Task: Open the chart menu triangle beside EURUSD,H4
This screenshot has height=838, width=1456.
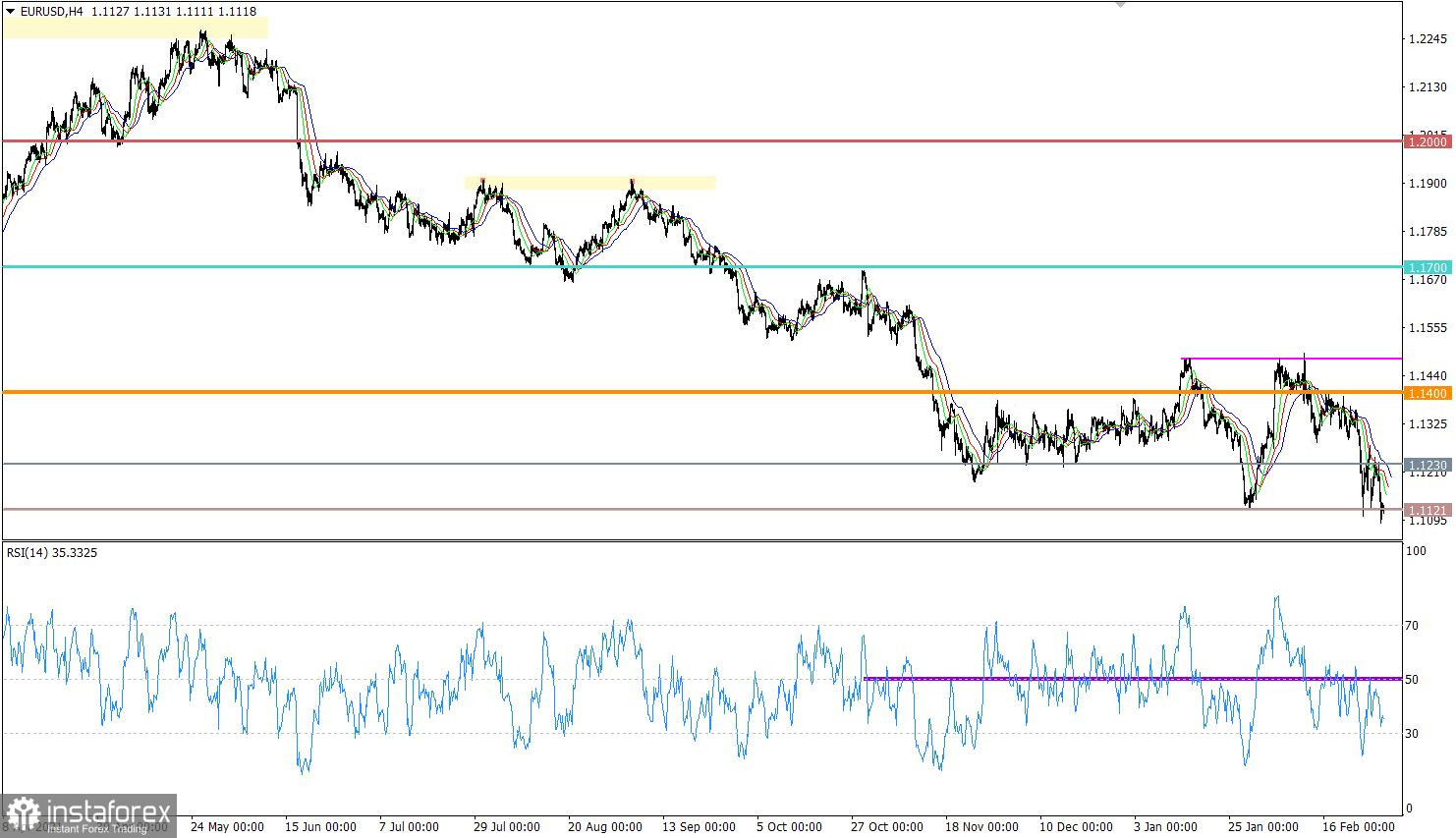Action: click(10, 12)
